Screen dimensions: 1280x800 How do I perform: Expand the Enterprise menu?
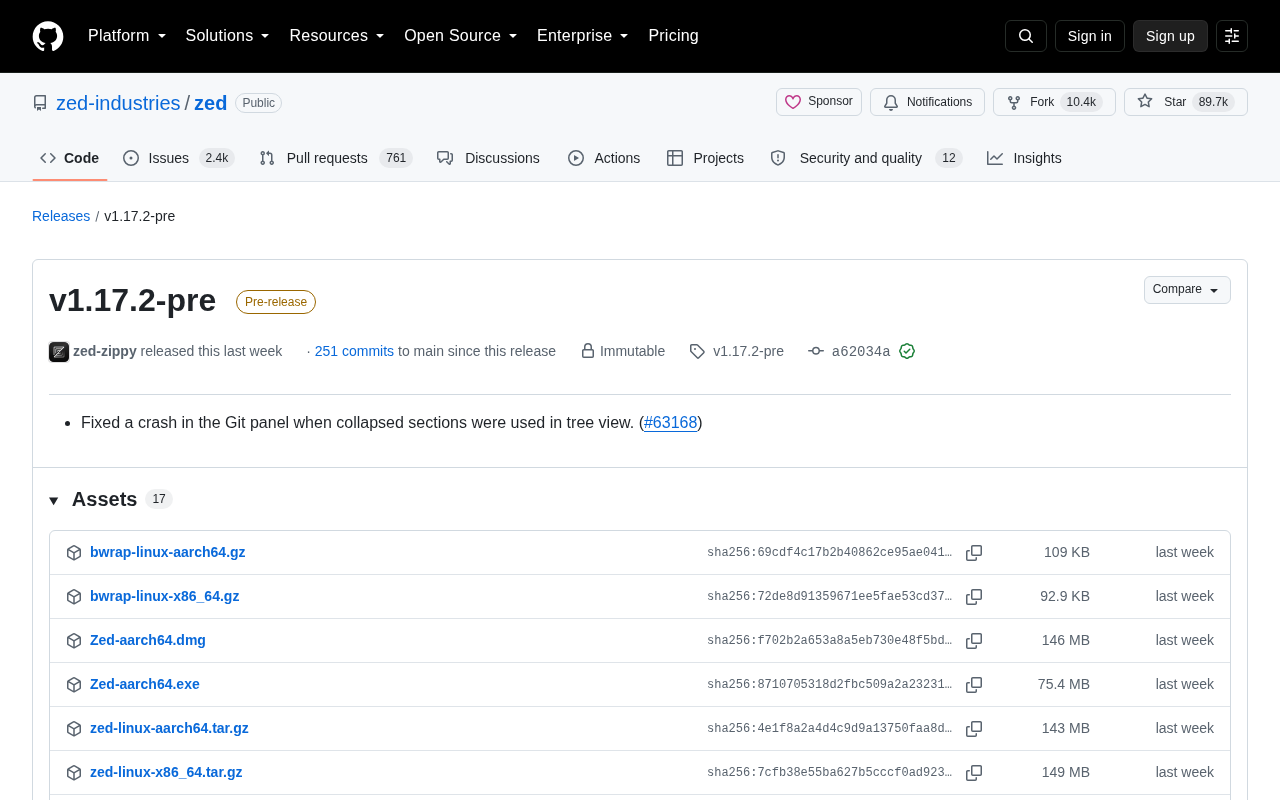[x=583, y=36]
